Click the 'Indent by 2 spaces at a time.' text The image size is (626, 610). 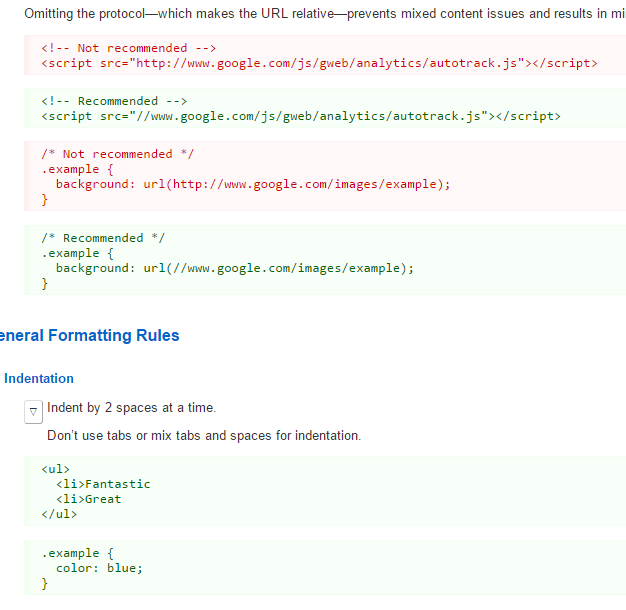click(x=131, y=408)
